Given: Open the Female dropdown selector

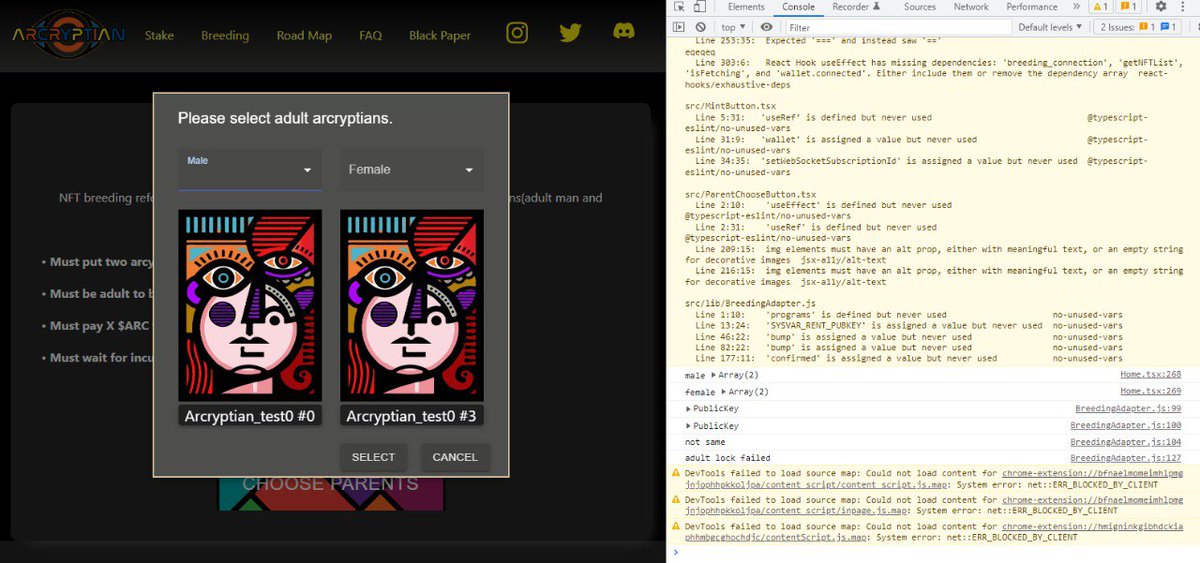Looking at the screenshot, I should coord(411,170).
